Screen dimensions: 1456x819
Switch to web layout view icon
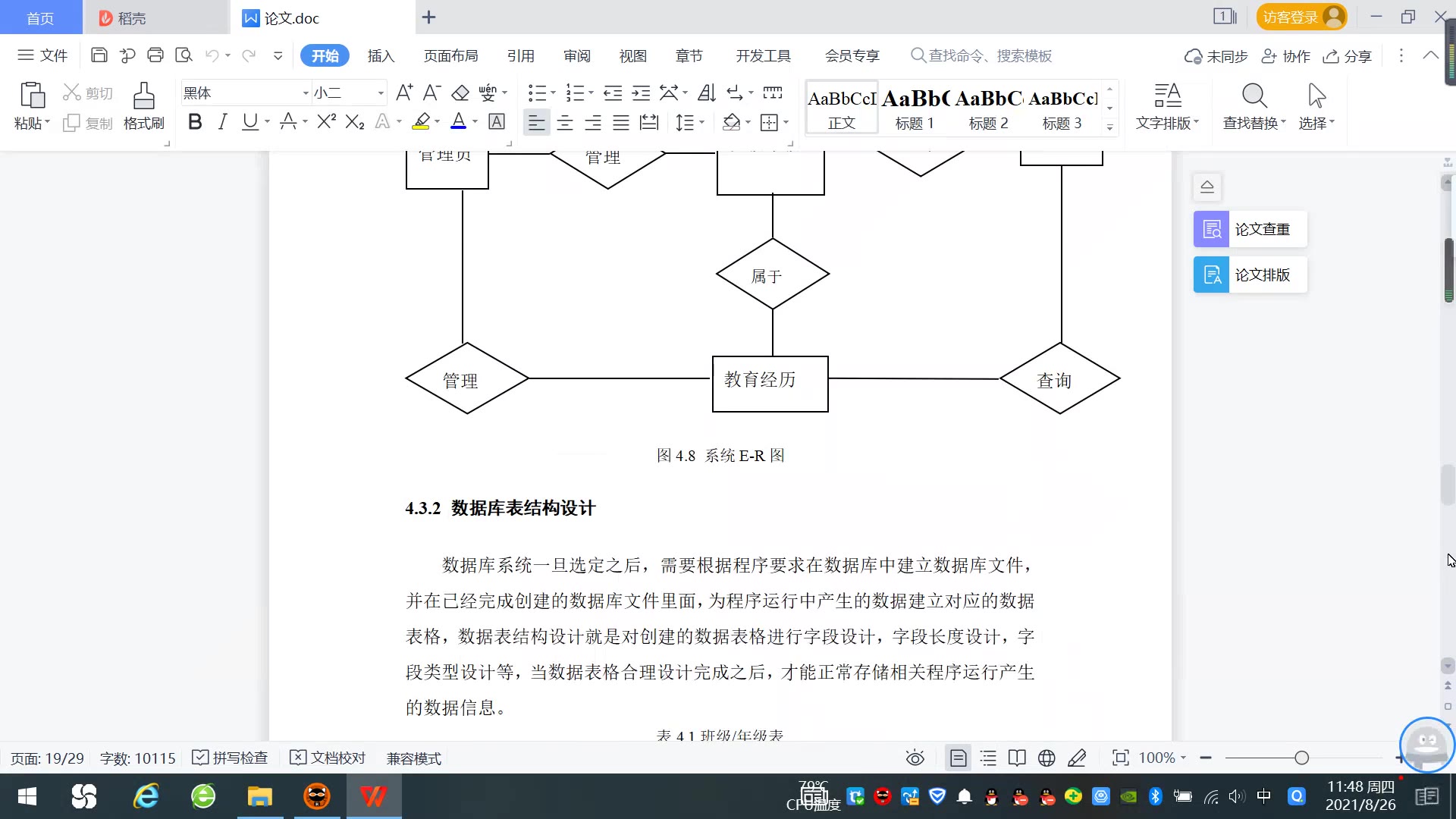point(1046,758)
